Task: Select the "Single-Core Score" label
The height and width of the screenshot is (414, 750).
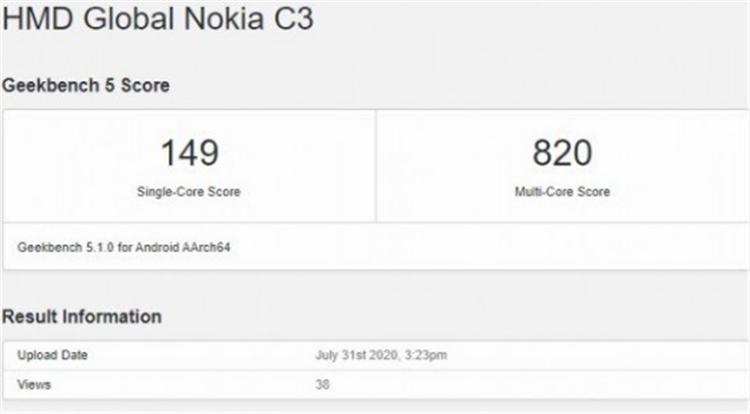Action: pos(189,191)
